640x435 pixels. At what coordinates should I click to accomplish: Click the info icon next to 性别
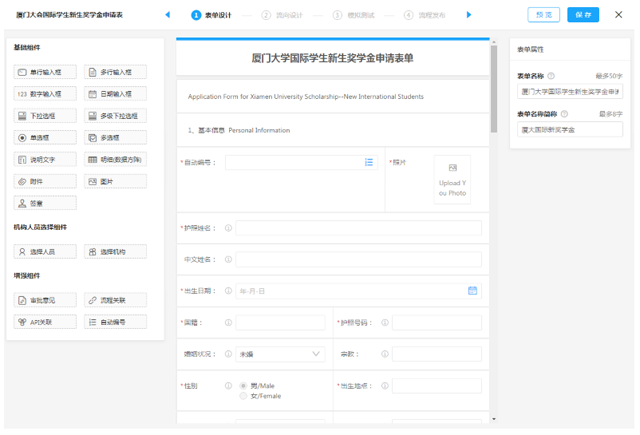[228, 386]
